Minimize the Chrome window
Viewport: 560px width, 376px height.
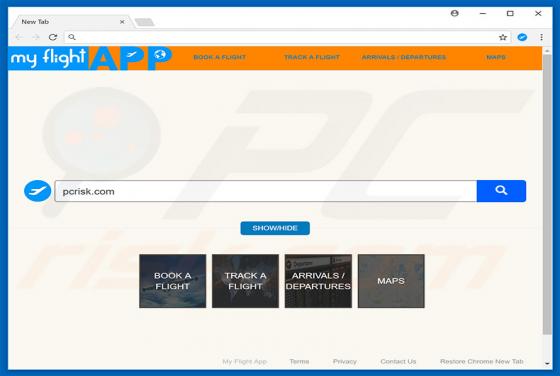pos(482,13)
